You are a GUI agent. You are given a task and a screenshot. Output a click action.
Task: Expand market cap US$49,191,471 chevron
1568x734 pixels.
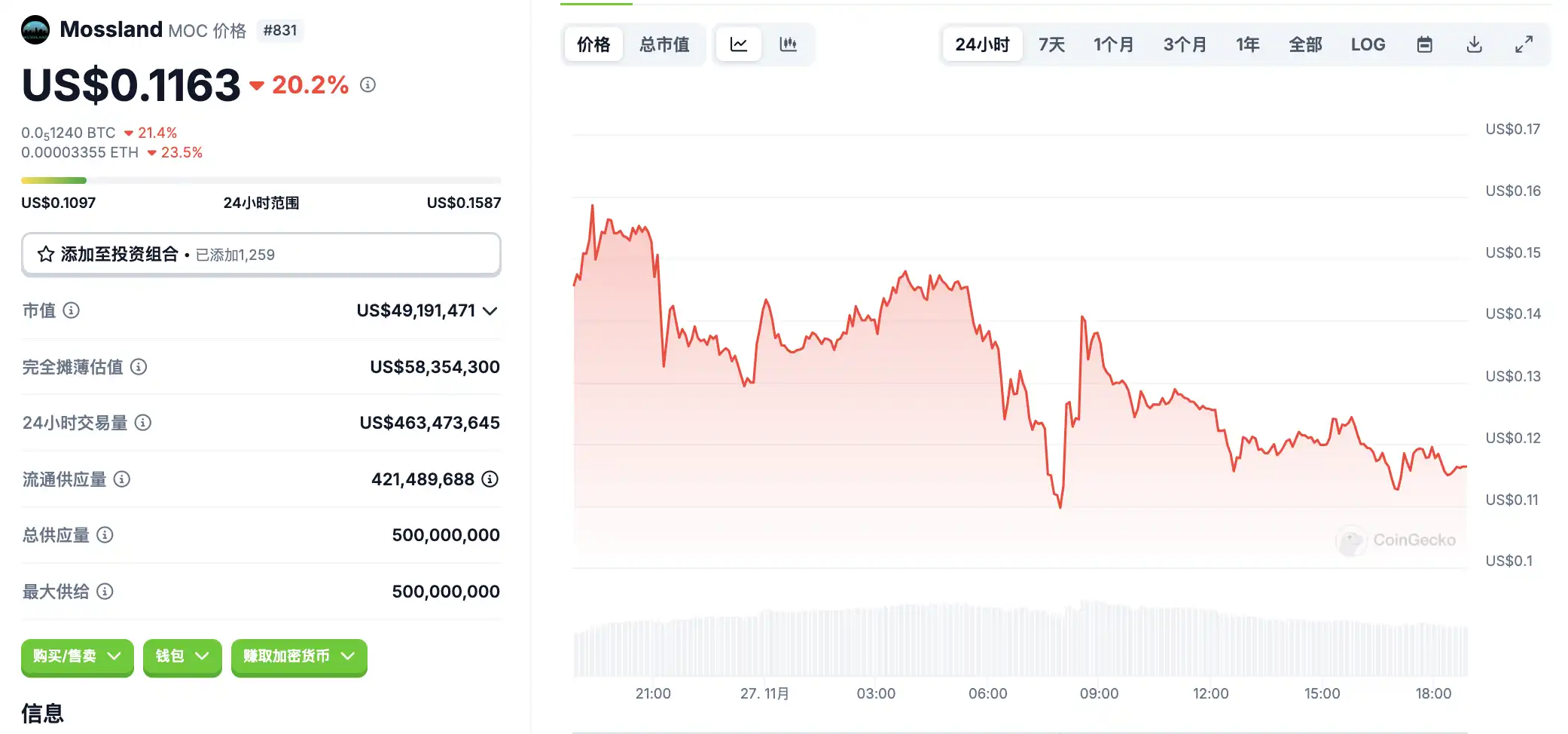click(x=490, y=310)
